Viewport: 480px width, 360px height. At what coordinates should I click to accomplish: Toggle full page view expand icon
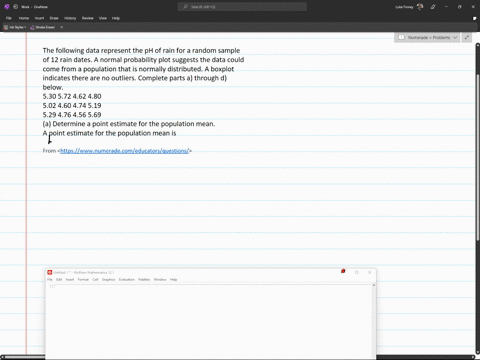(467, 37)
